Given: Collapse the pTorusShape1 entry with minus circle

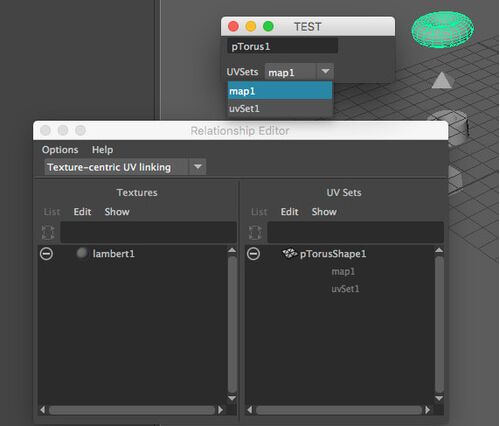Looking at the screenshot, I should coord(253,254).
